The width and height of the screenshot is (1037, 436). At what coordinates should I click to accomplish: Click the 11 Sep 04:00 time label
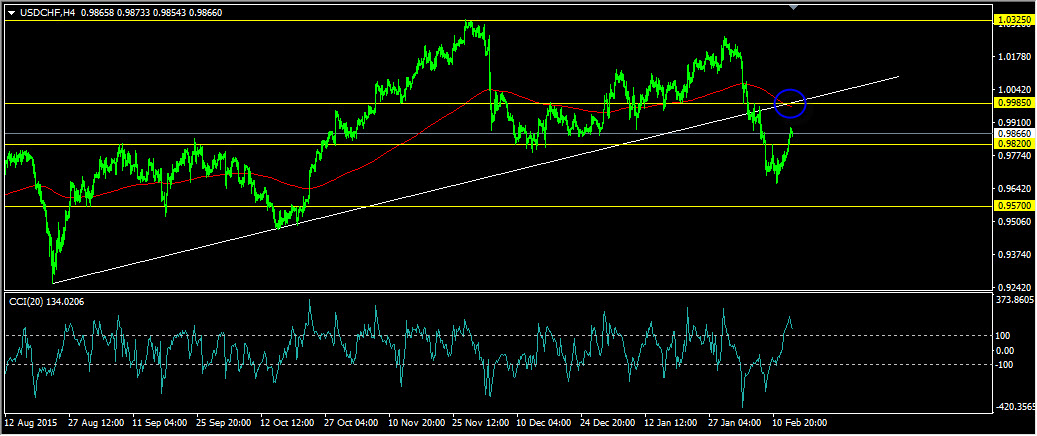[159, 422]
